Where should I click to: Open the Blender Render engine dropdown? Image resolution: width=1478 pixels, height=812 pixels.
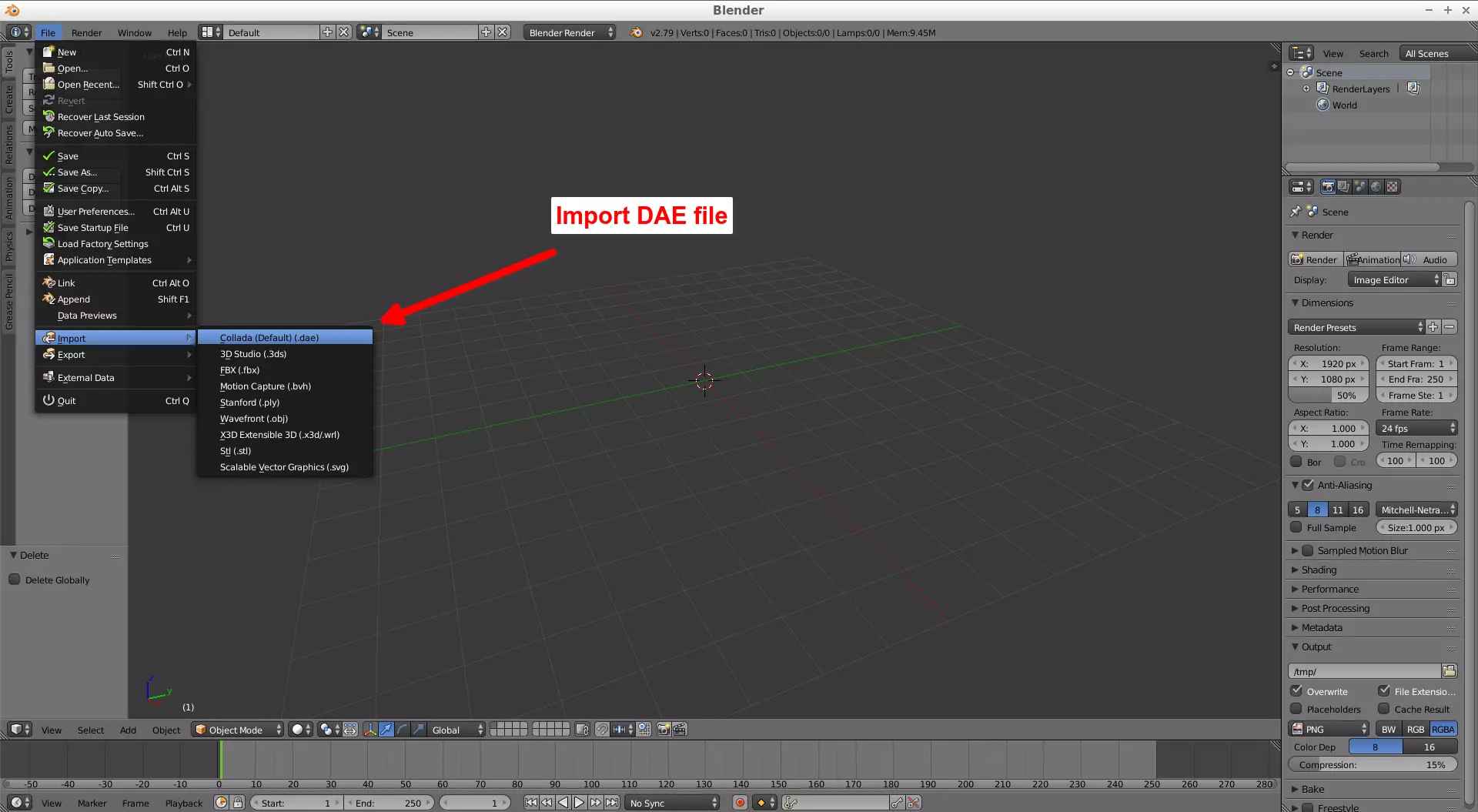click(x=570, y=32)
